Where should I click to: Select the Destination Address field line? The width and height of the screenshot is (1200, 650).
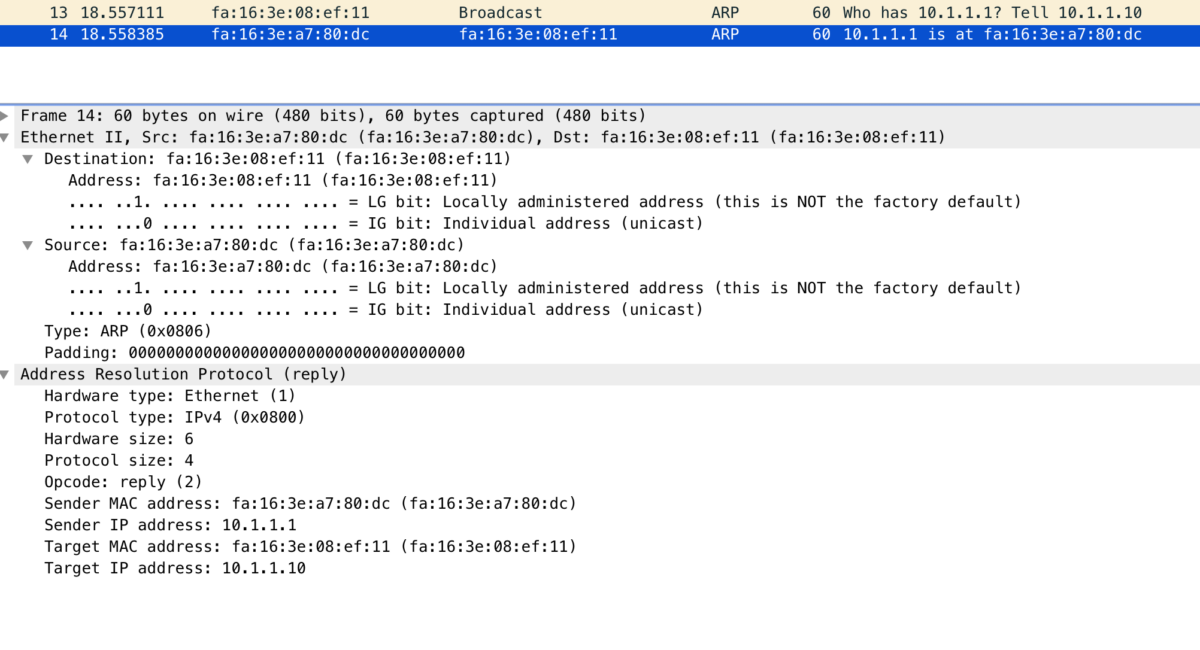pos(282,181)
